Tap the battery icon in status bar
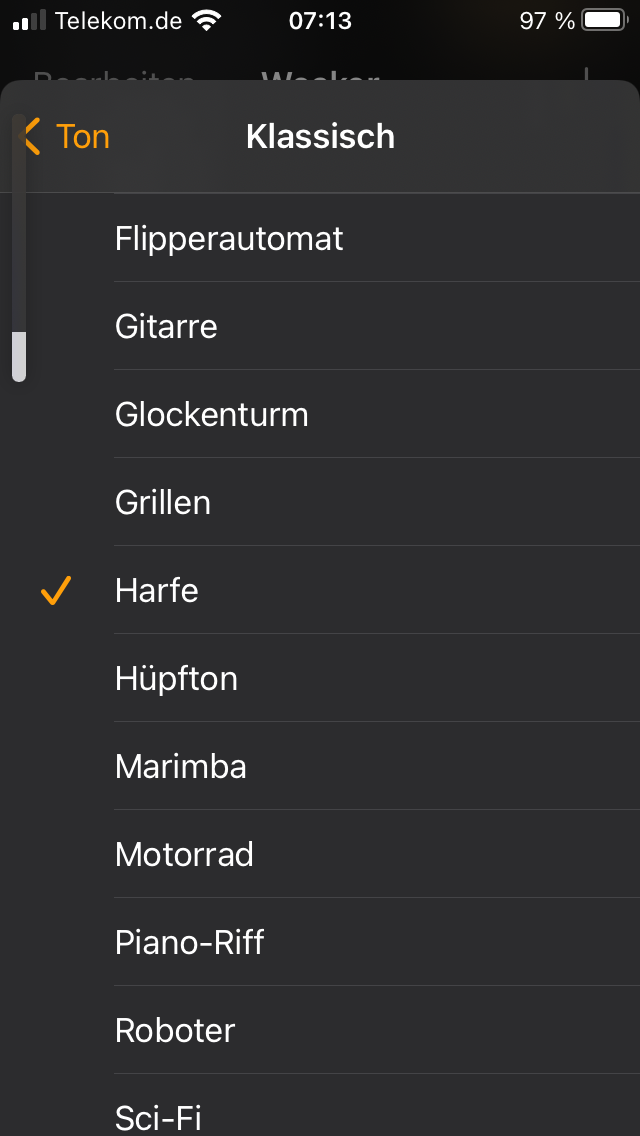The width and height of the screenshot is (640, 1136). click(603, 20)
